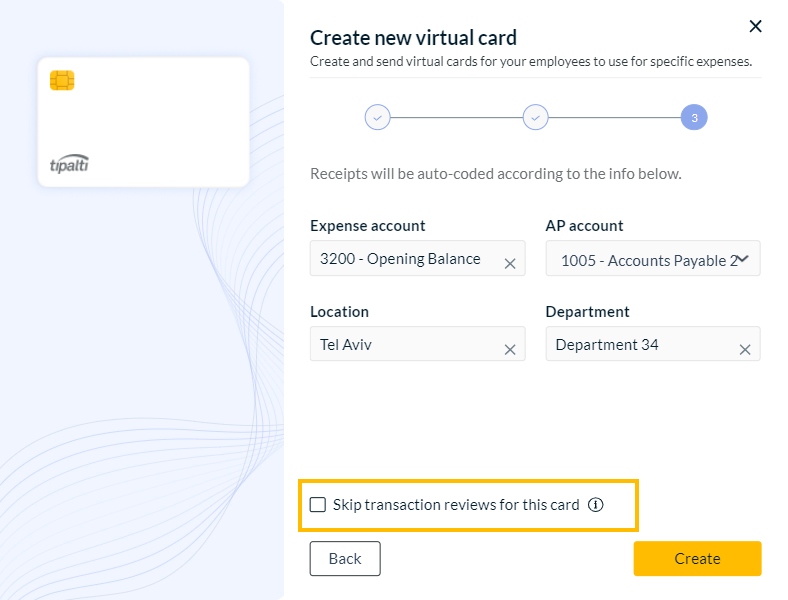Click the Department label
This screenshot has height=600, width=788.
pyautogui.click(x=587, y=312)
